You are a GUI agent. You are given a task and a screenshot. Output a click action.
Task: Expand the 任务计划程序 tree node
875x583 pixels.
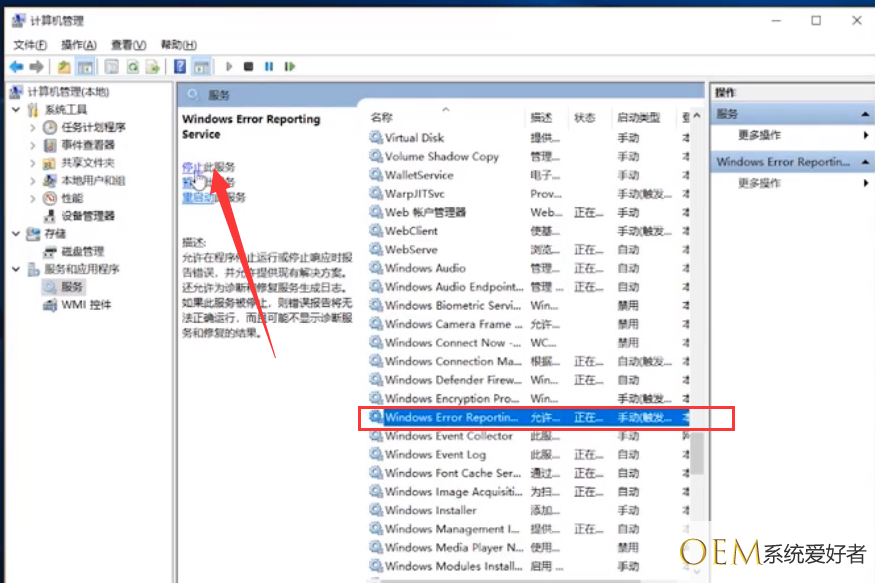33,127
